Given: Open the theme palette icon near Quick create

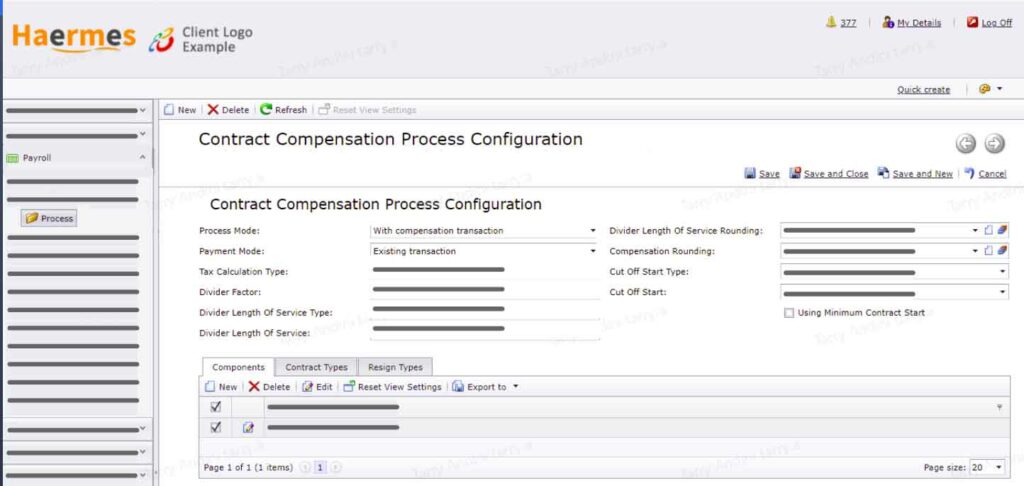Looking at the screenshot, I should [x=985, y=89].
